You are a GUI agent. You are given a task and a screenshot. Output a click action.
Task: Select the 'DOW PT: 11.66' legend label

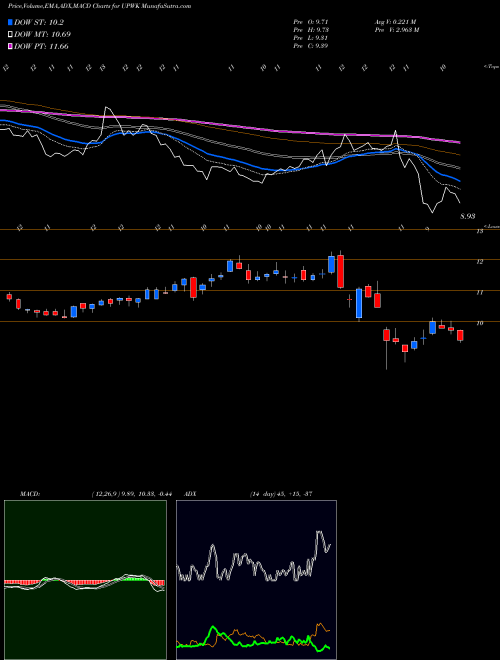41,46
